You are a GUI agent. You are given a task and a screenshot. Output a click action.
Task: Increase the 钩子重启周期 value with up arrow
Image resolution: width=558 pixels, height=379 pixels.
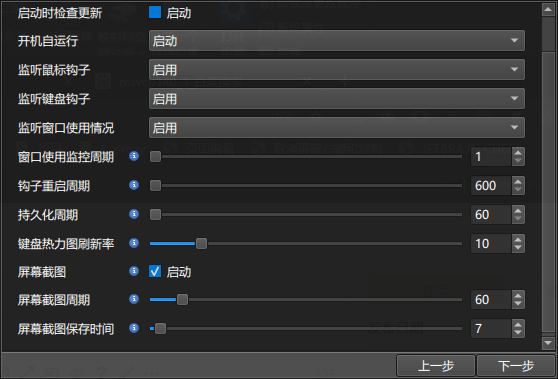(x=518, y=181)
